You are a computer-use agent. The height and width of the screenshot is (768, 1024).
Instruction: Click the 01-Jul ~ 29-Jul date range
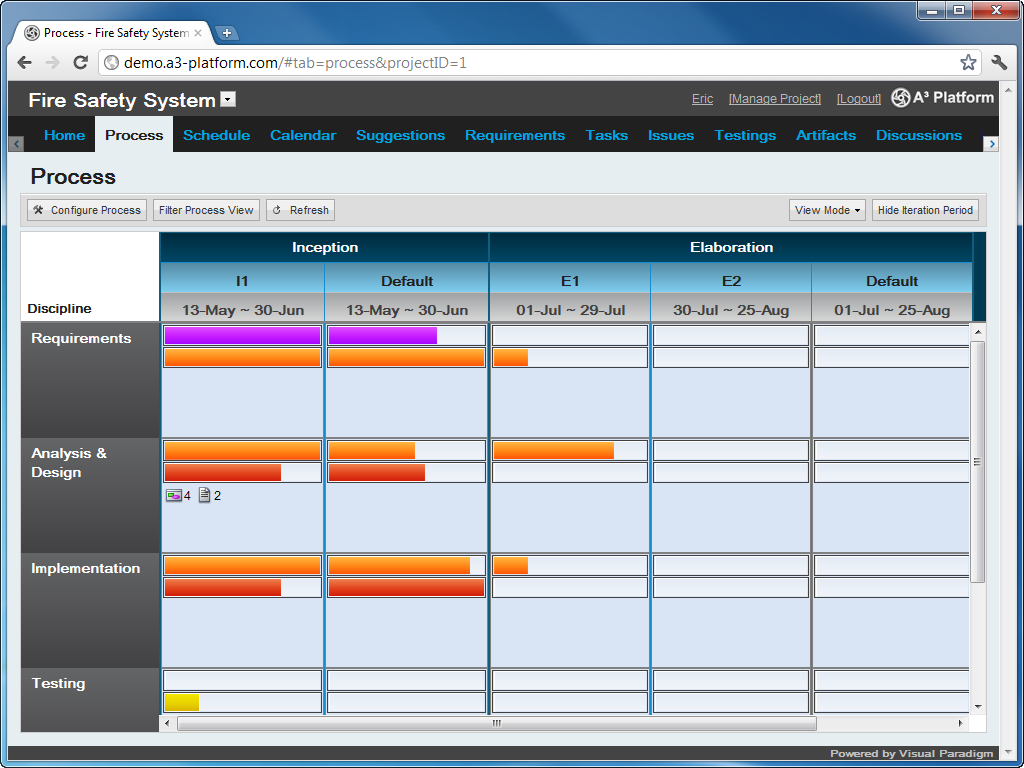click(x=570, y=310)
